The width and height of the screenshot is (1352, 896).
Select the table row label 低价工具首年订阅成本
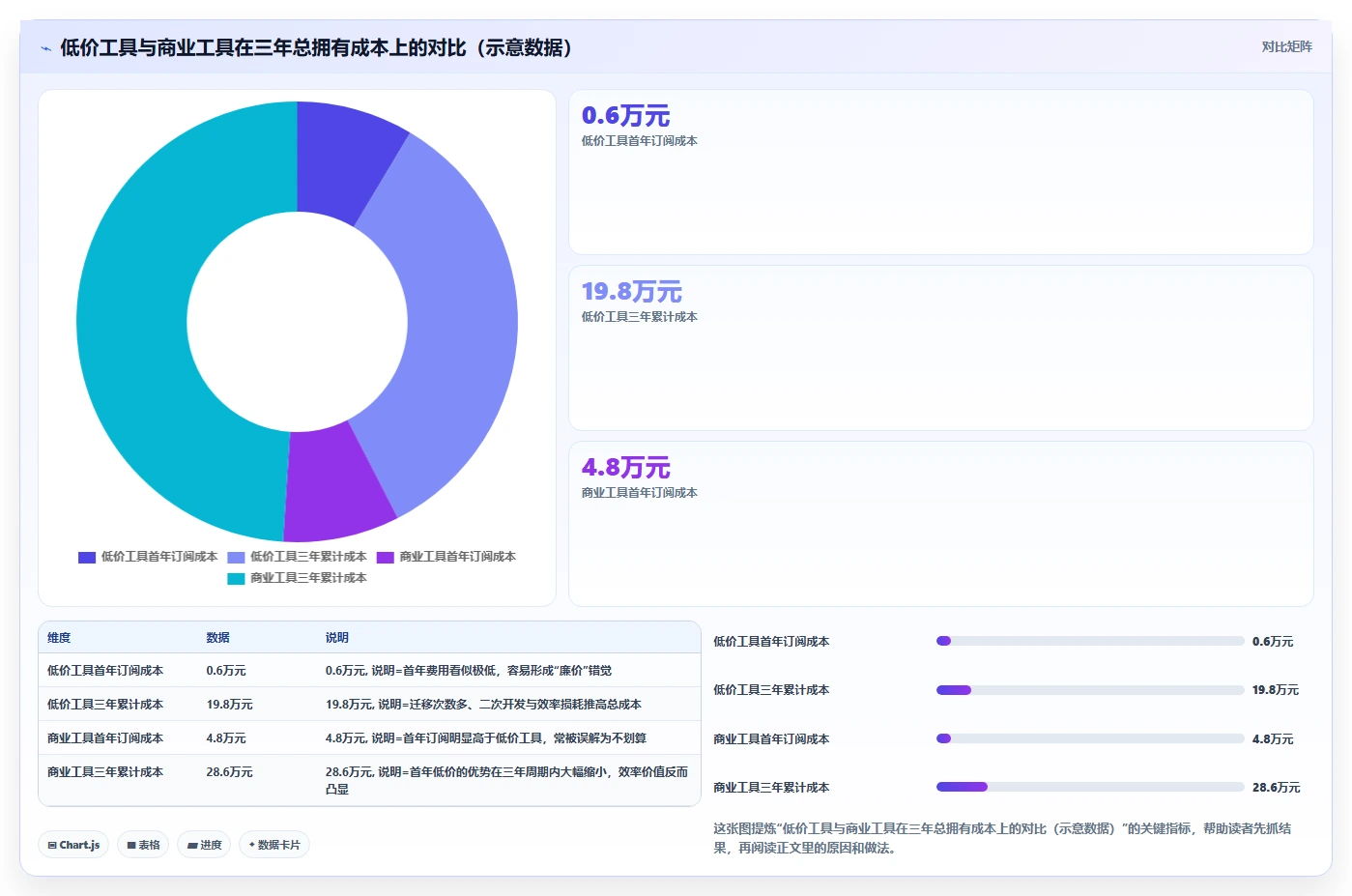[105, 671]
